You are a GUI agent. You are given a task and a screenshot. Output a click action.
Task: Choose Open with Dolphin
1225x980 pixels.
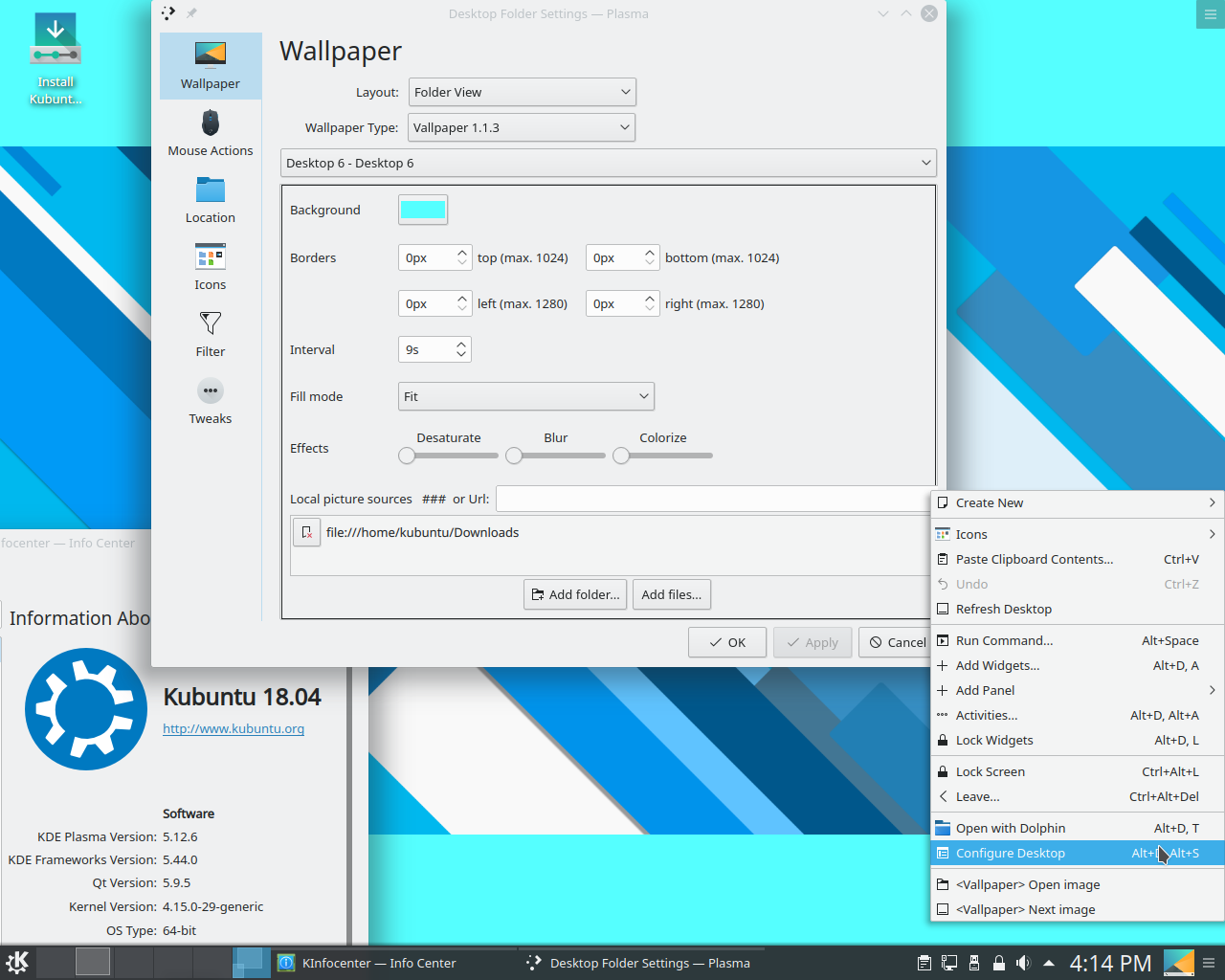(x=1078, y=828)
